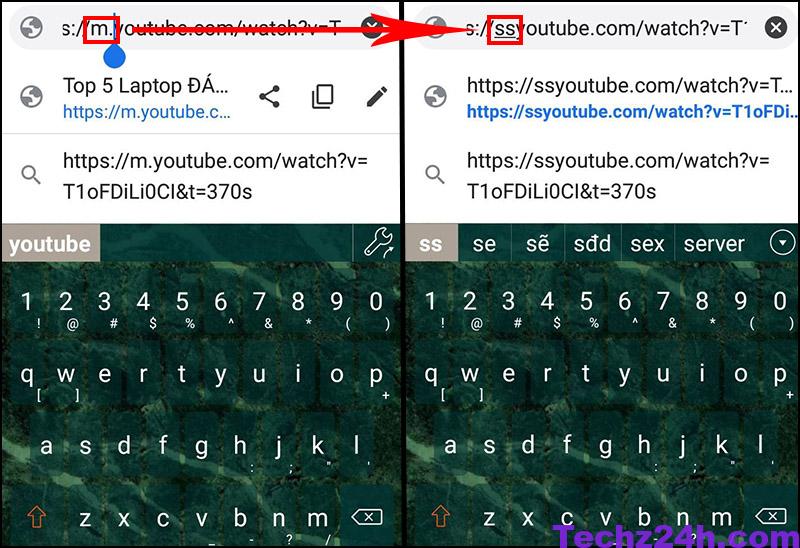Tap left search suggestion with m.youtube URL
The width and height of the screenshot is (800, 548).
201,176
